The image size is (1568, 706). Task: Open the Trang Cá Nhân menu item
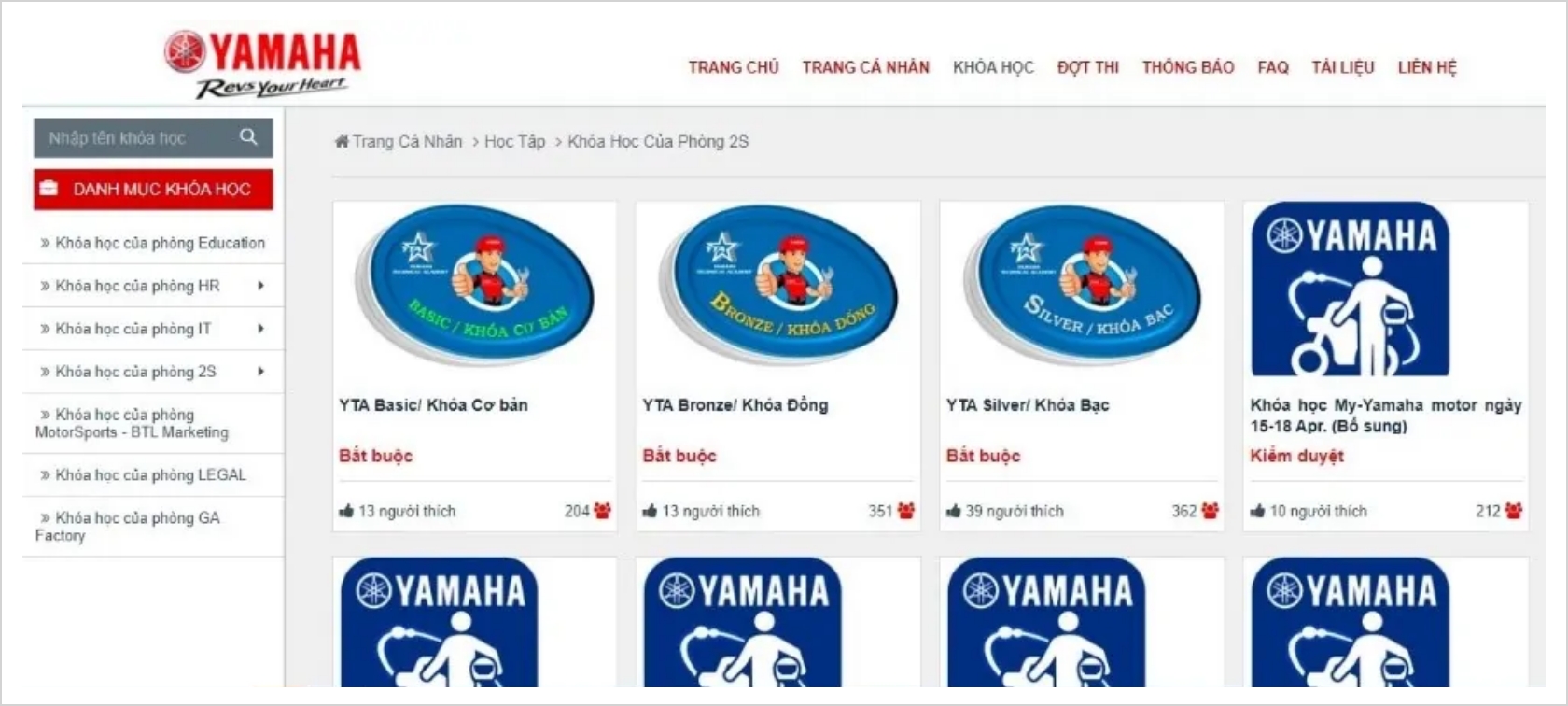point(865,67)
